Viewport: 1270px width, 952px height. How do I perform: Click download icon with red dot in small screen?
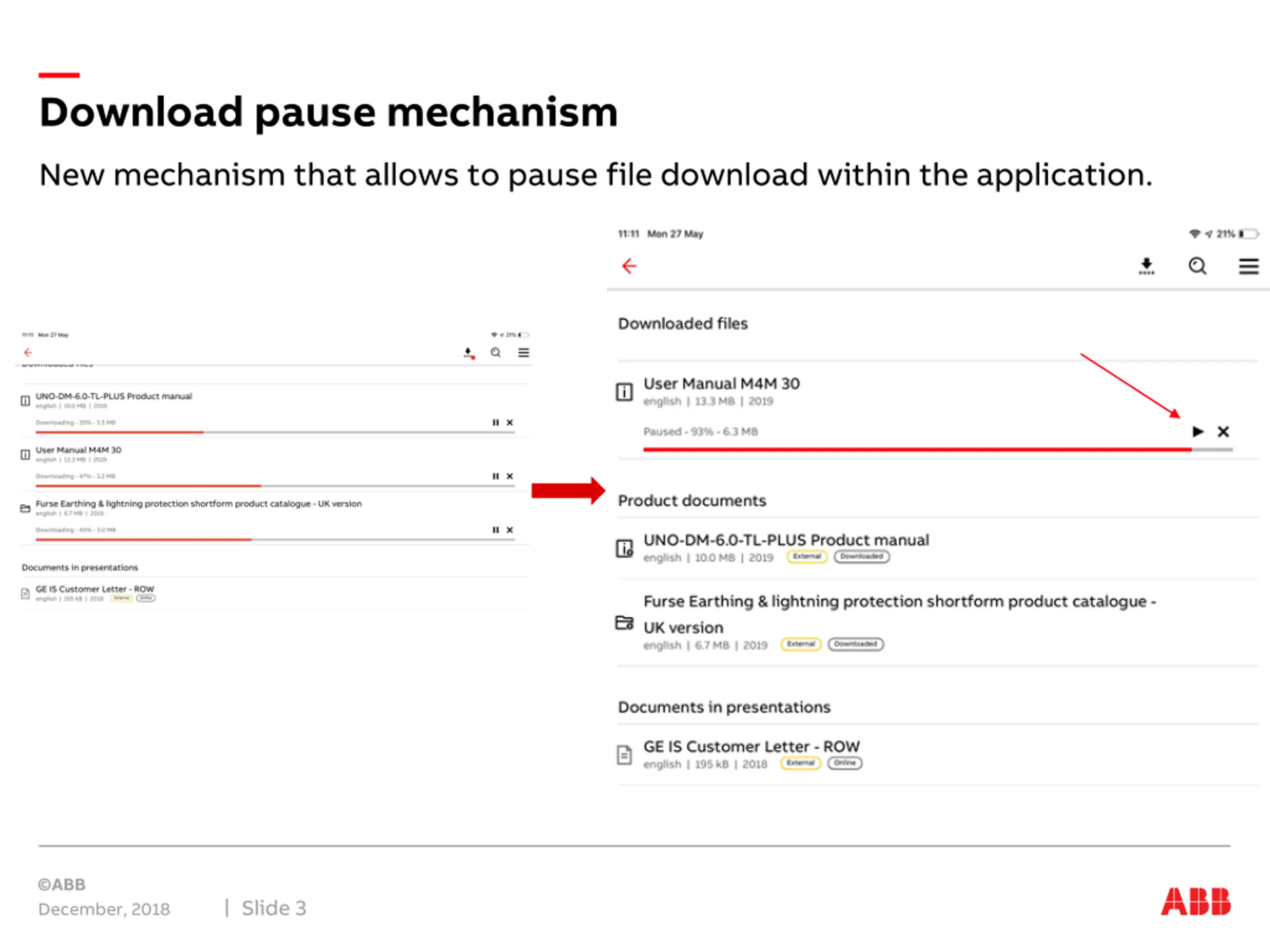pyautogui.click(x=468, y=353)
